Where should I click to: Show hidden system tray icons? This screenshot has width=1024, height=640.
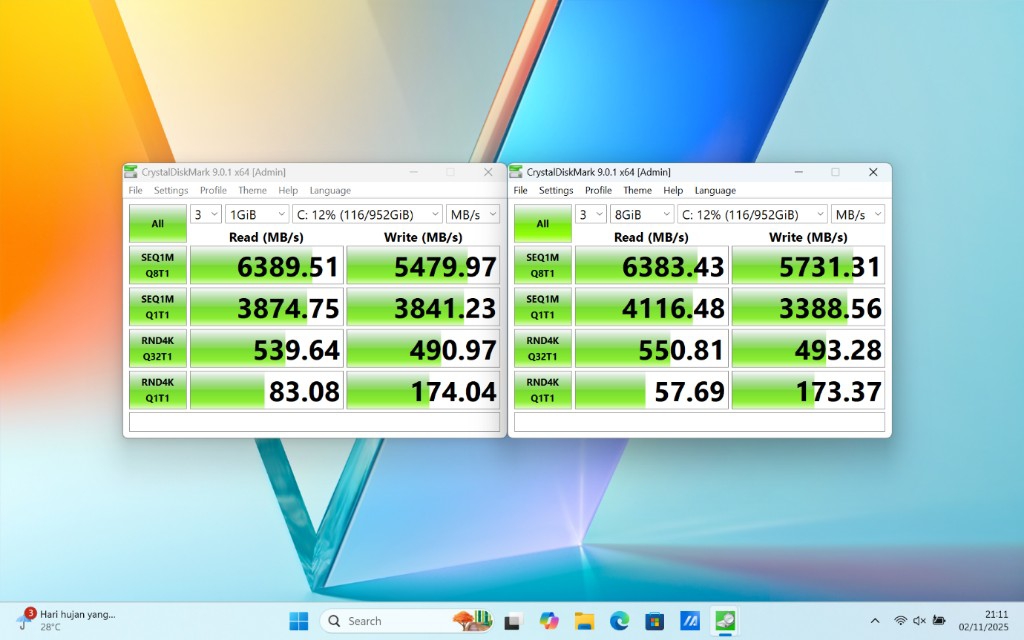point(875,621)
